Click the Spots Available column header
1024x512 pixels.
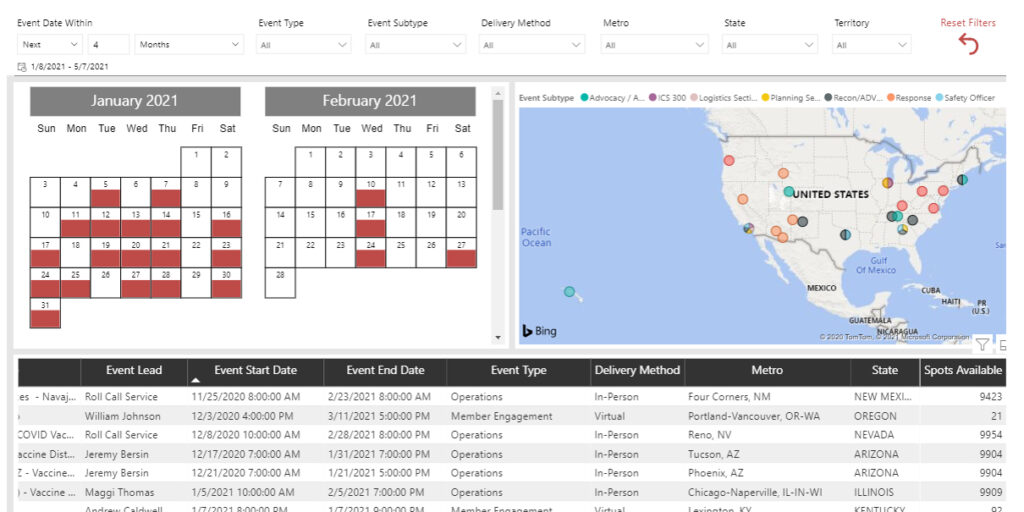[x=962, y=371]
